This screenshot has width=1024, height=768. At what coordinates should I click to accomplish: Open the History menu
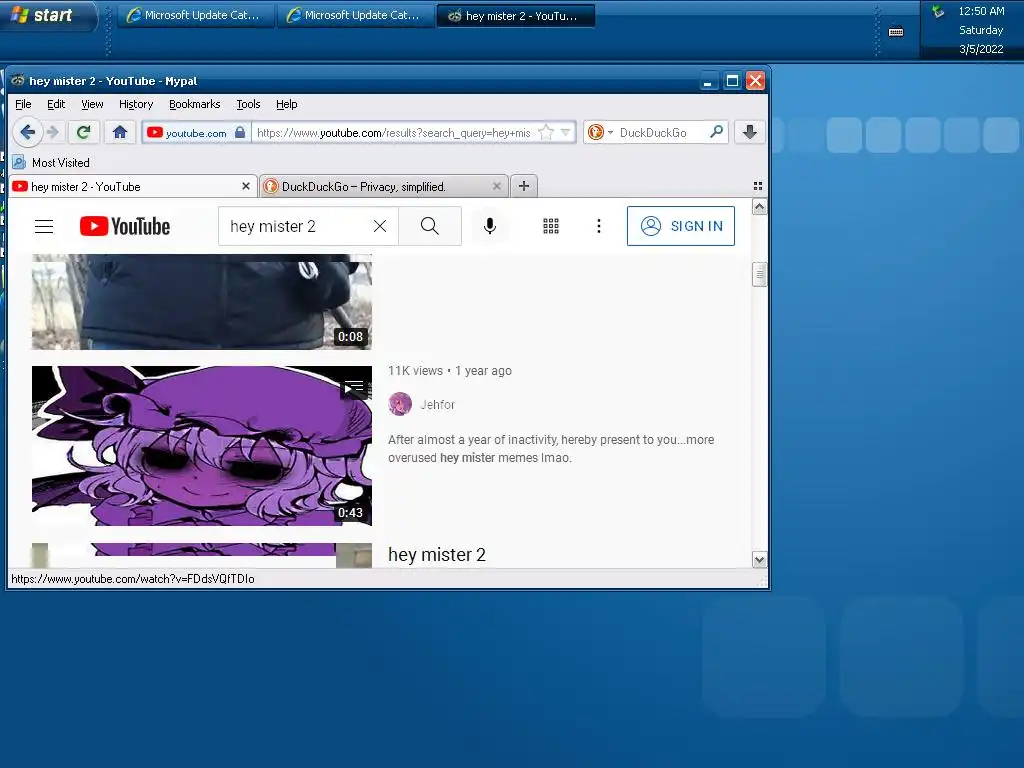click(136, 104)
